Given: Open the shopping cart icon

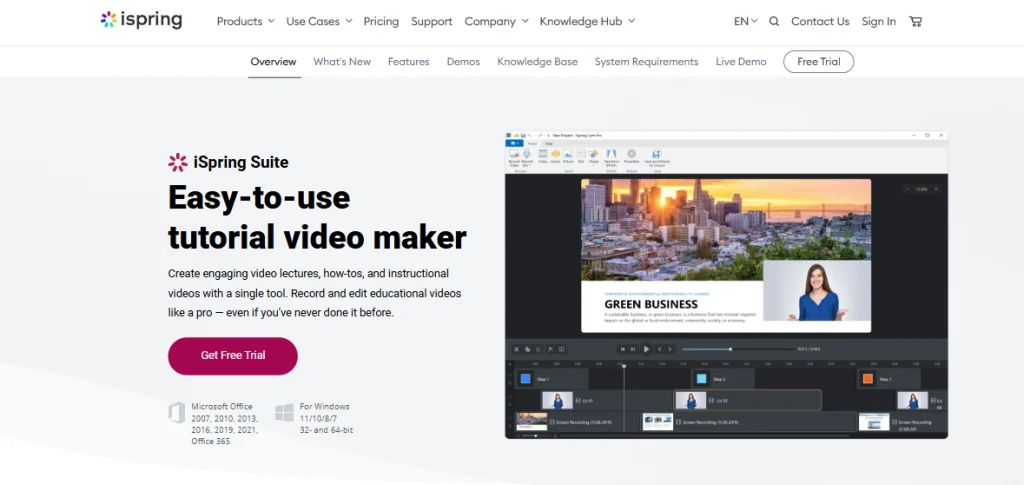Looking at the screenshot, I should point(916,21).
